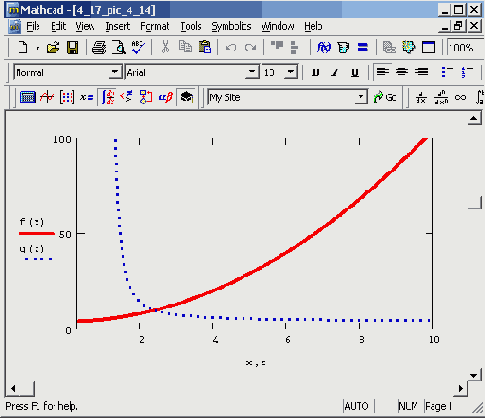This screenshot has width=485, height=418.
Task: Insert Nth derivative operator
Action: pyautogui.click(x=441, y=97)
